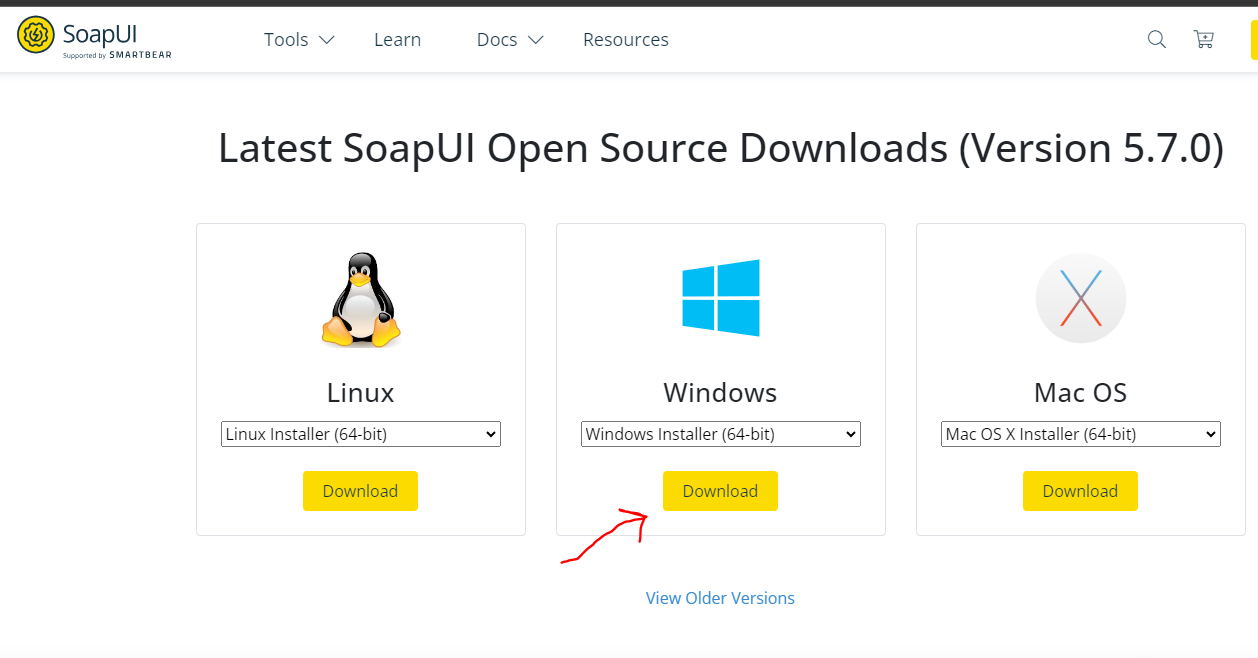
Task: Open the Resources menu item
Action: click(x=626, y=40)
